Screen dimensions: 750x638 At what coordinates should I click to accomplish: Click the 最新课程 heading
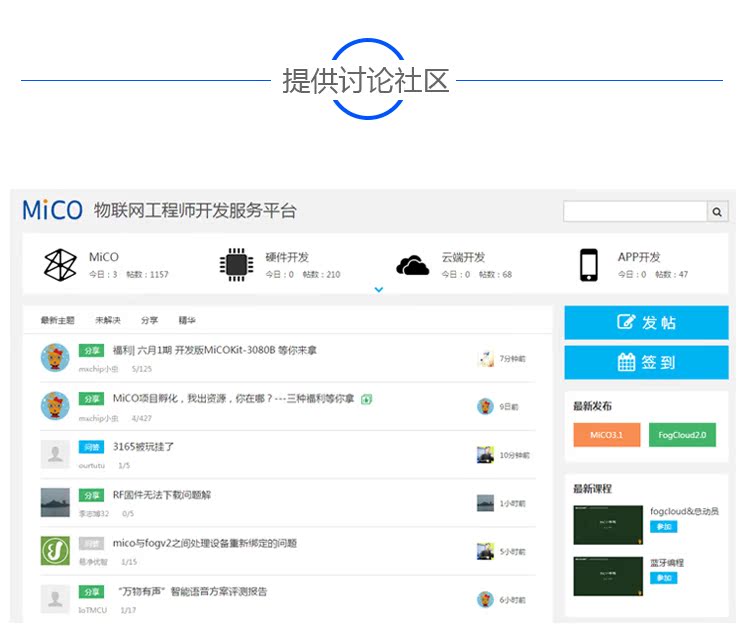pos(593,489)
